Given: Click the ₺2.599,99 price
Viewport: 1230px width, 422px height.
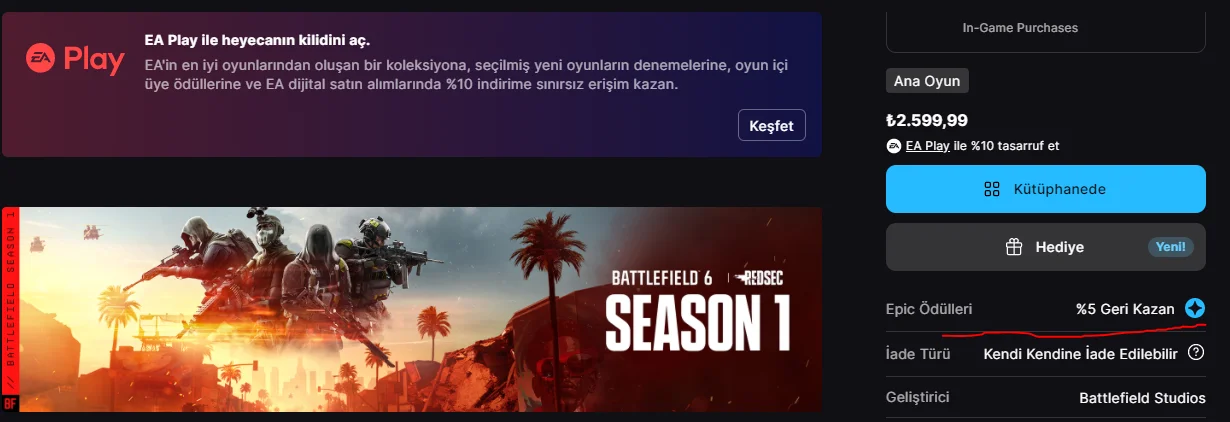Looking at the screenshot, I should coord(927,120).
